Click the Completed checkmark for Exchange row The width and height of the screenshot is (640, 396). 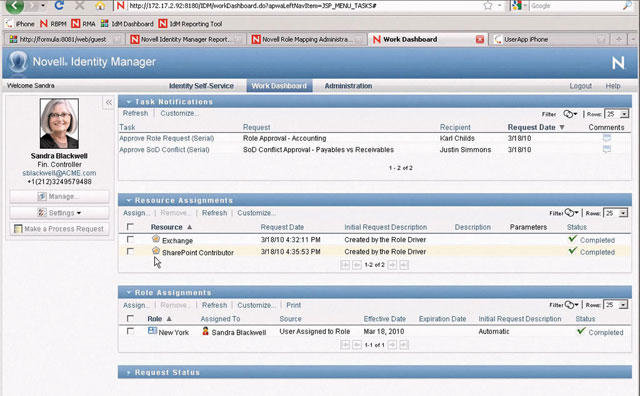pyautogui.click(x=573, y=238)
